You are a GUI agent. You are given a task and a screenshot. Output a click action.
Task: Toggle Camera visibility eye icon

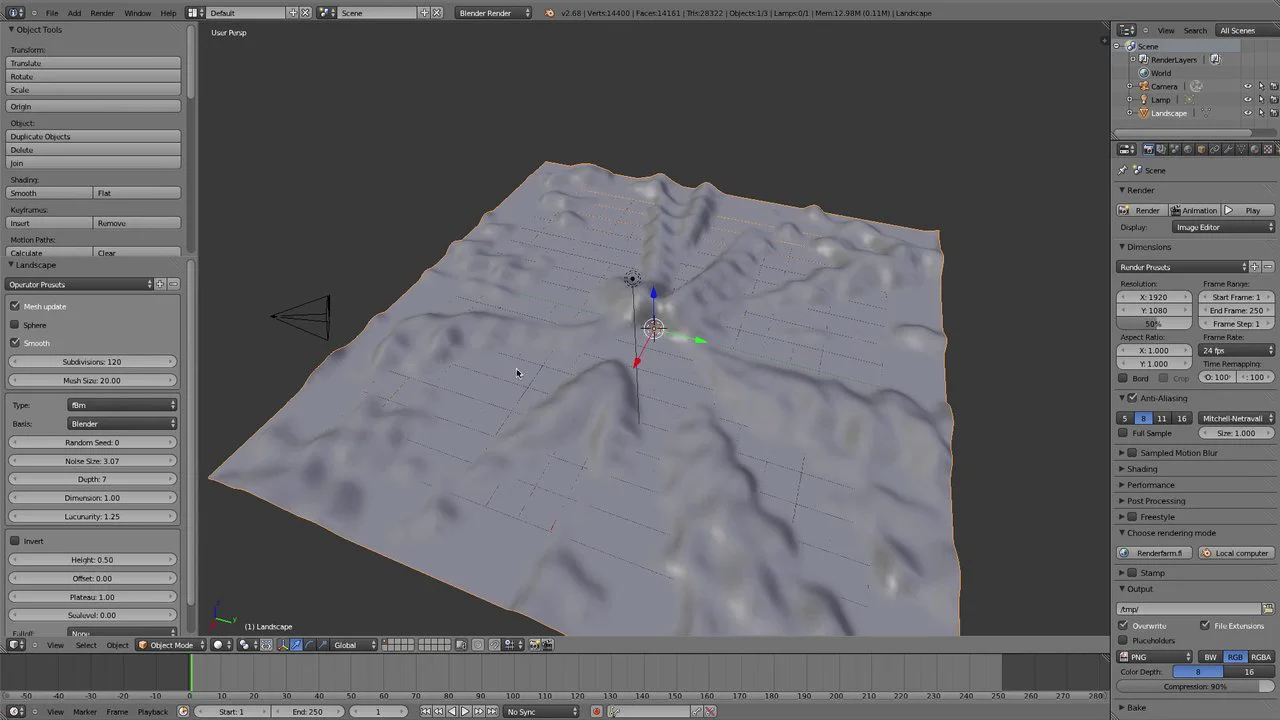[x=1247, y=86]
